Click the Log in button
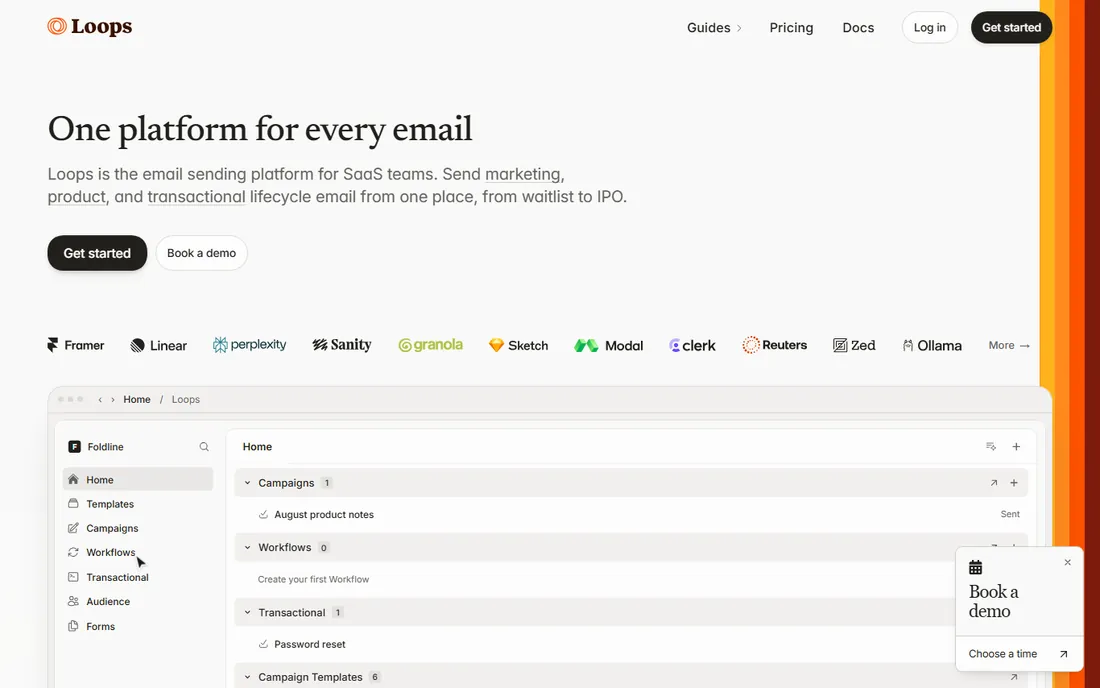Screen dimensions: 1100x688 (x=930, y=27)
